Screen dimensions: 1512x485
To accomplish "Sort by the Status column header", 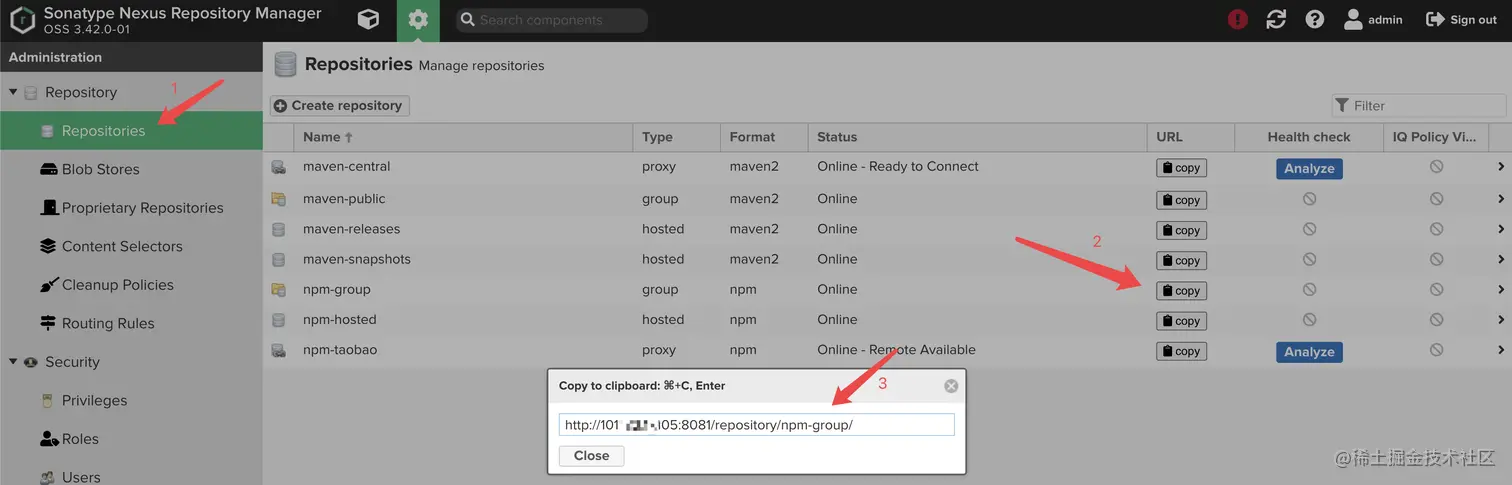I will (x=977, y=137).
